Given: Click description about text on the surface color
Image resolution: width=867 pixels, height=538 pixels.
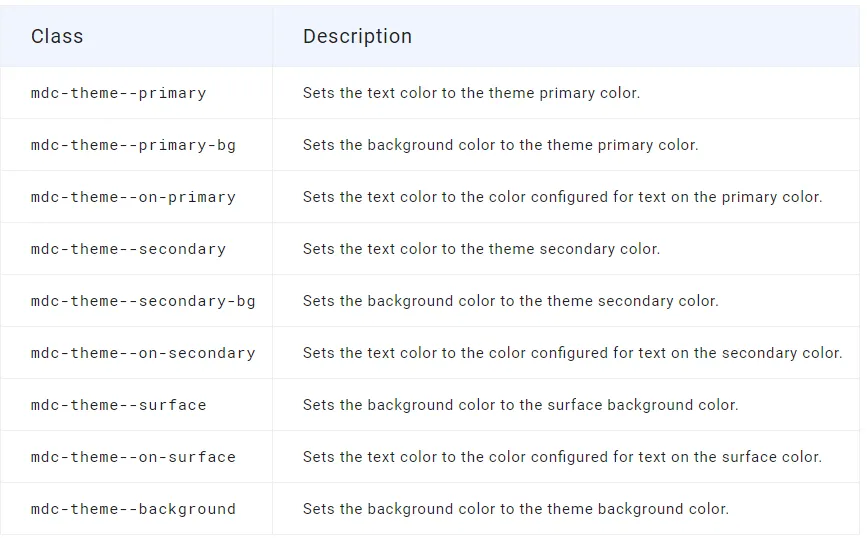Looking at the screenshot, I should 562,457.
